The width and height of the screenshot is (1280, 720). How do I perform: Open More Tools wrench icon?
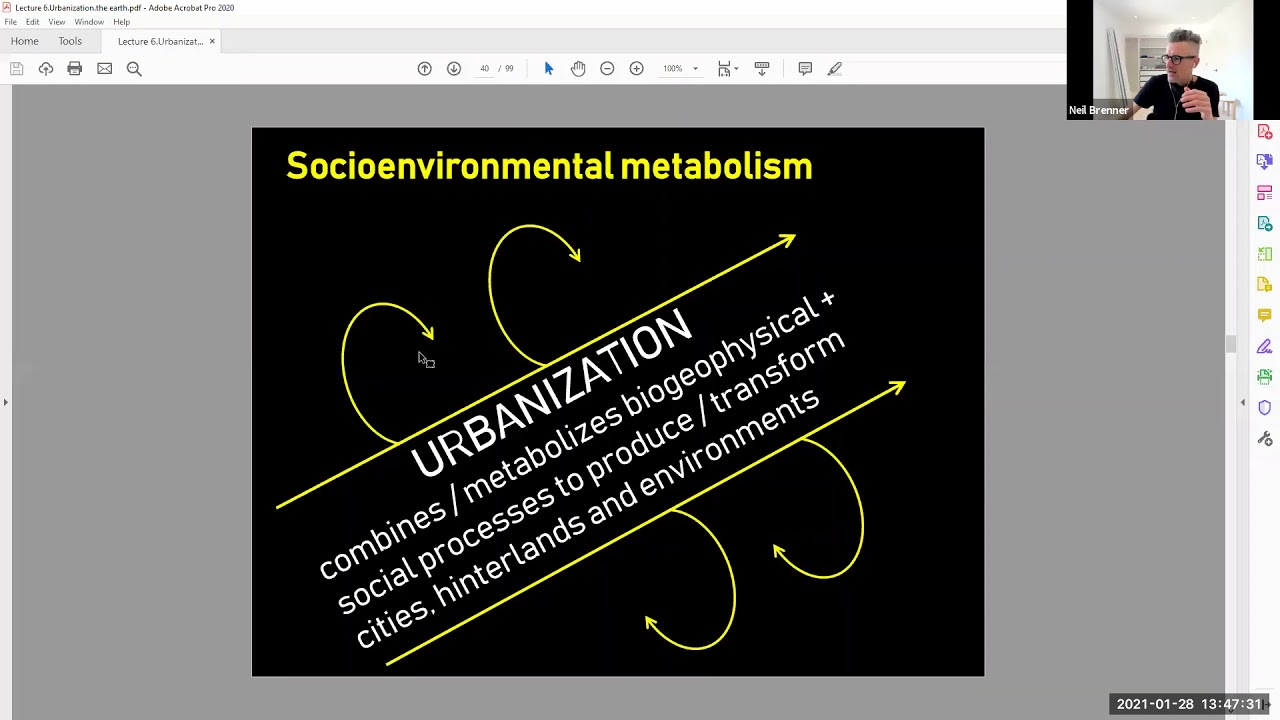tap(1265, 439)
